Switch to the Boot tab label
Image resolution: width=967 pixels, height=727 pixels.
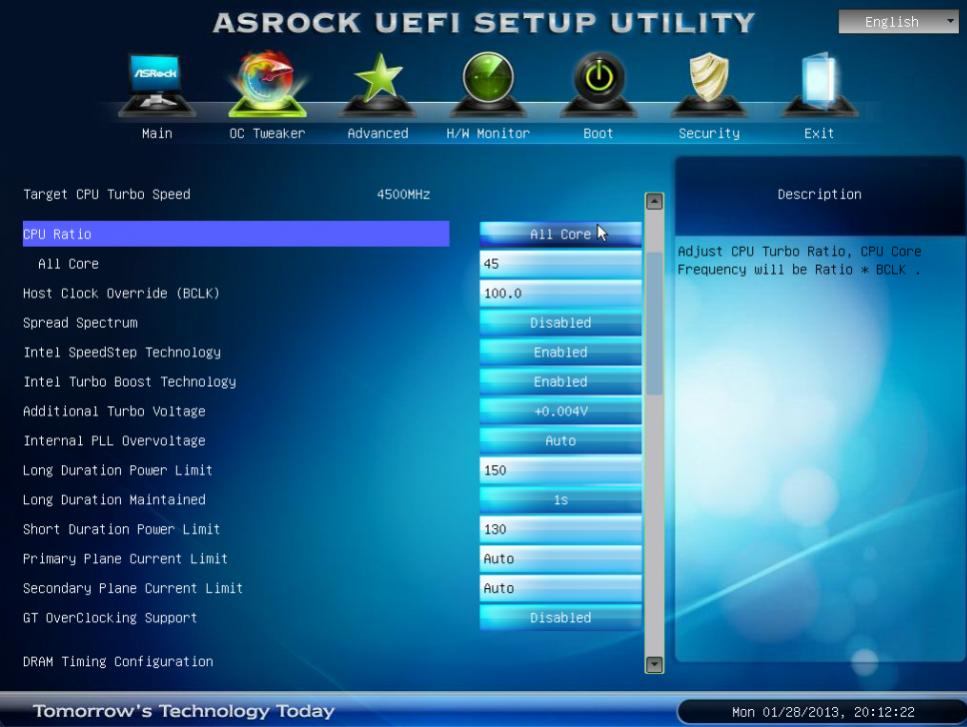click(x=598, y=133)
